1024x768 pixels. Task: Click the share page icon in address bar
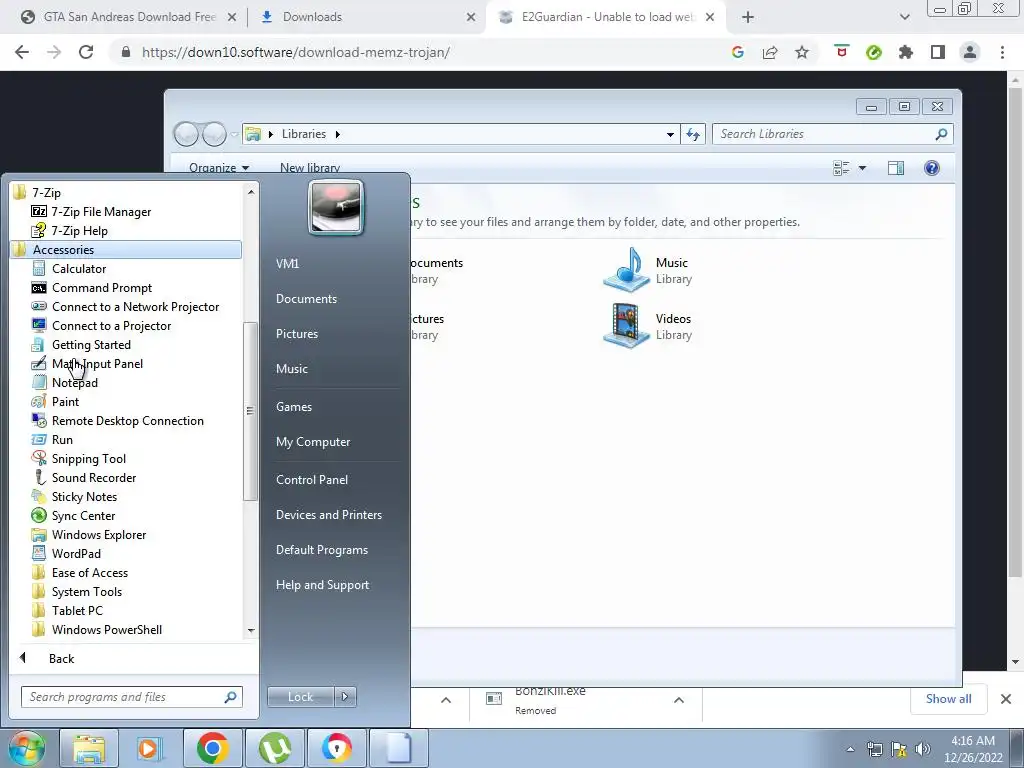coord(770,52)
